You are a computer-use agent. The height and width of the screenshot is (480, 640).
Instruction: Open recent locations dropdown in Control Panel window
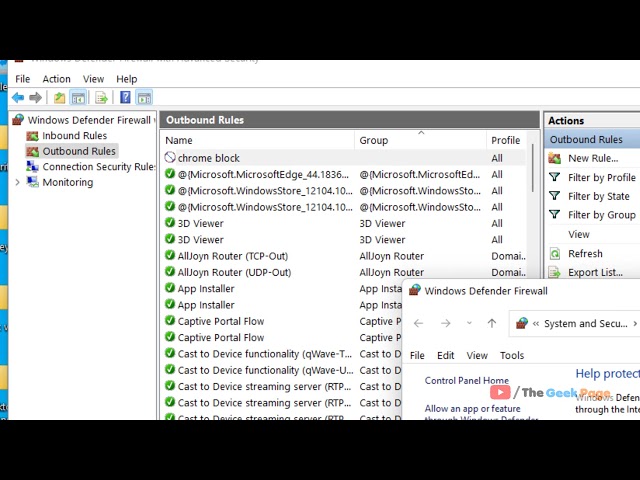(x=469, y=323)
